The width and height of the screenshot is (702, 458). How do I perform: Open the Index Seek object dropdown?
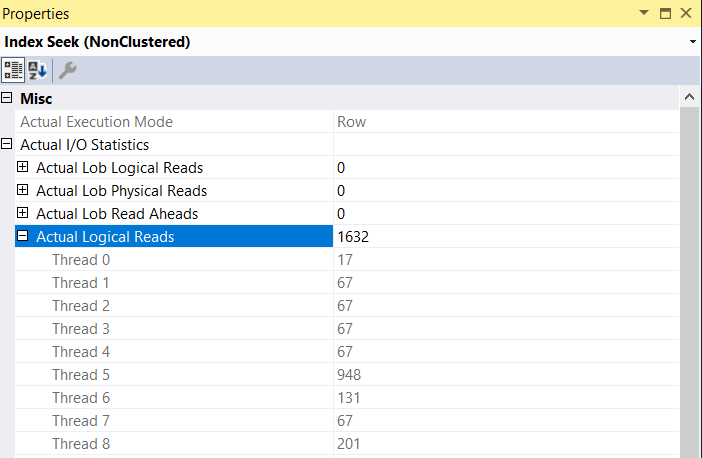(x=693, y=42)
